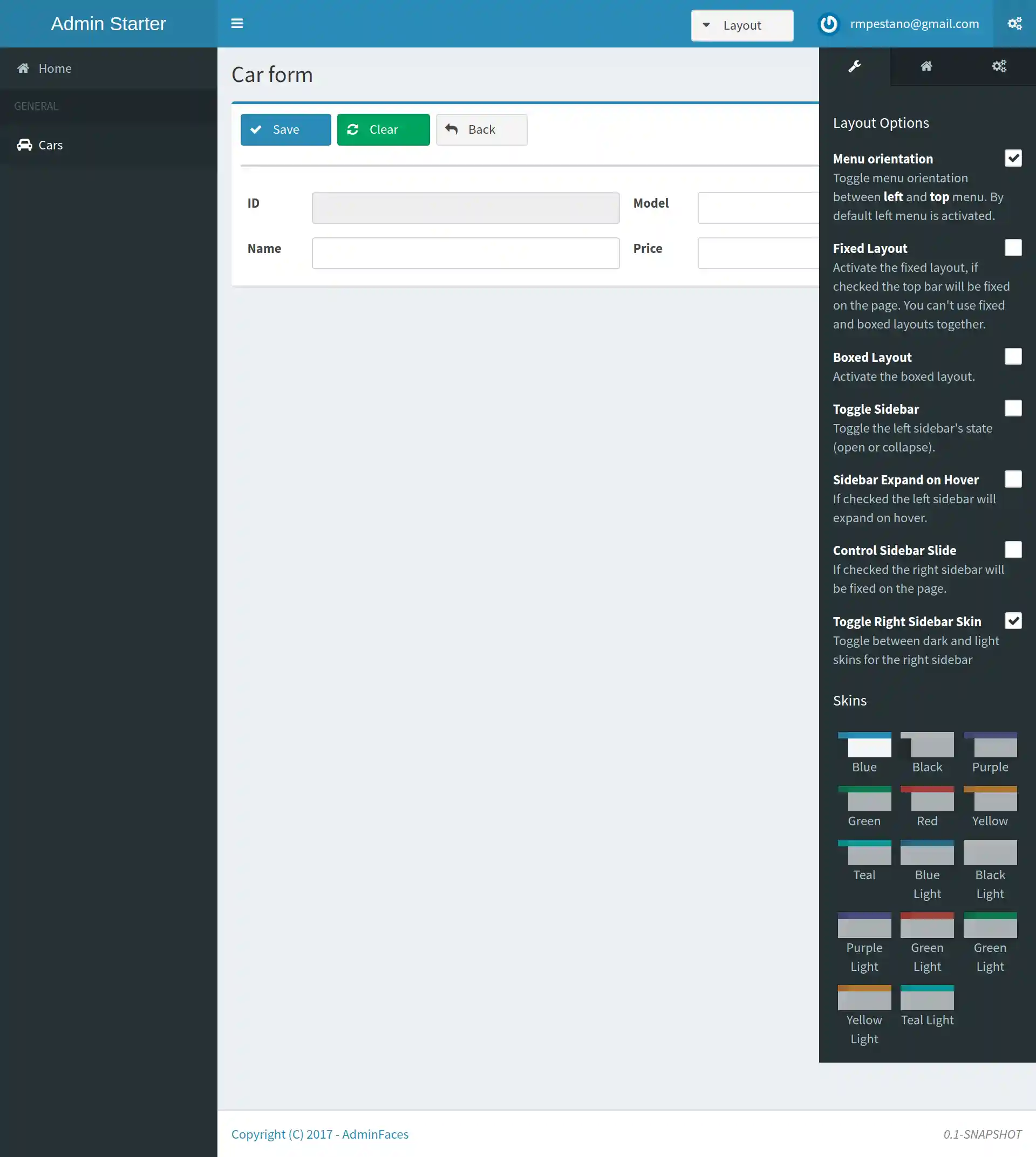Enable the Fixed Layout checkbox

tap(1013, 248)
